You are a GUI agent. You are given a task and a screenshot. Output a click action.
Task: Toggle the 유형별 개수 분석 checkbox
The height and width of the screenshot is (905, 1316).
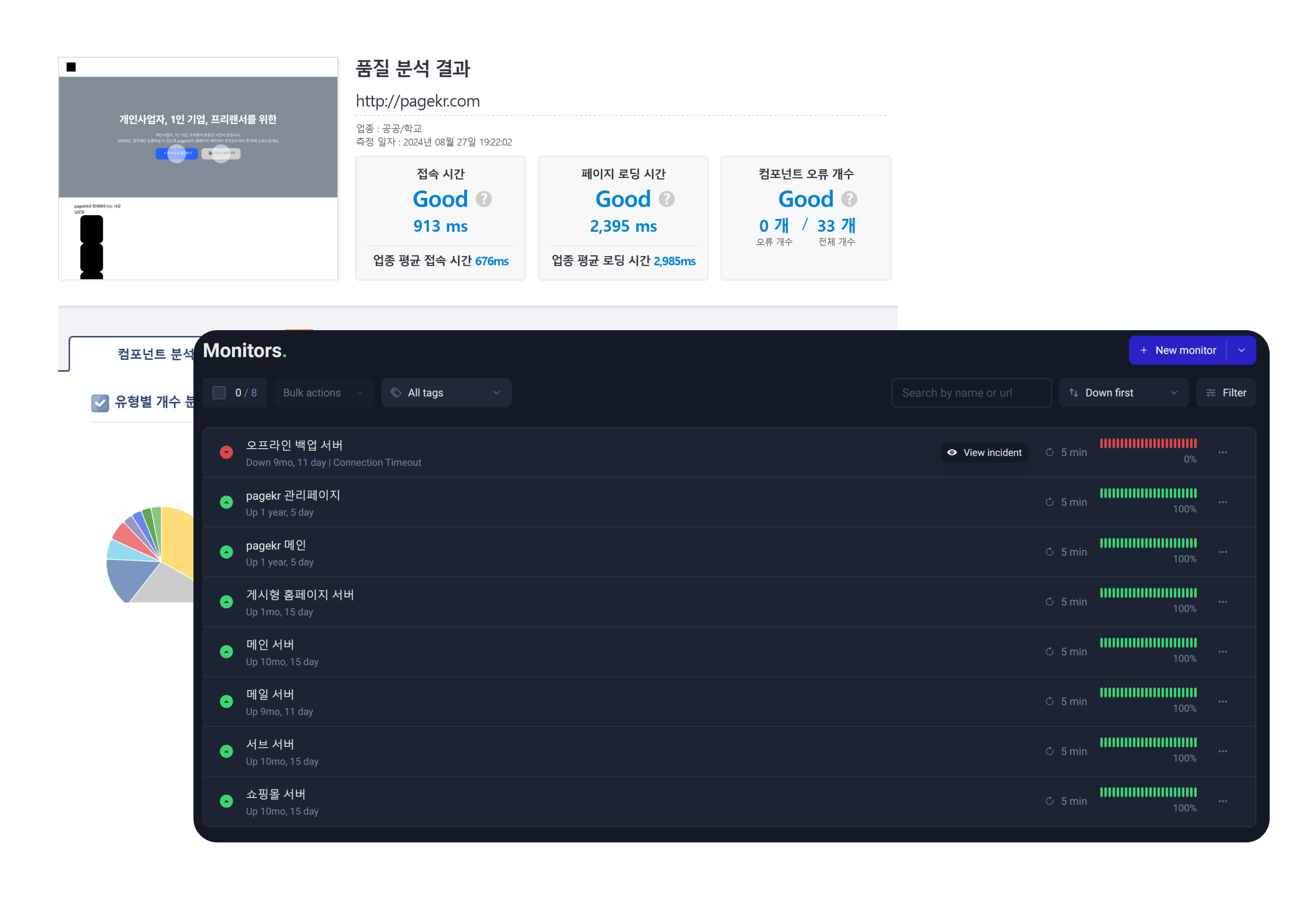[100, 403]
